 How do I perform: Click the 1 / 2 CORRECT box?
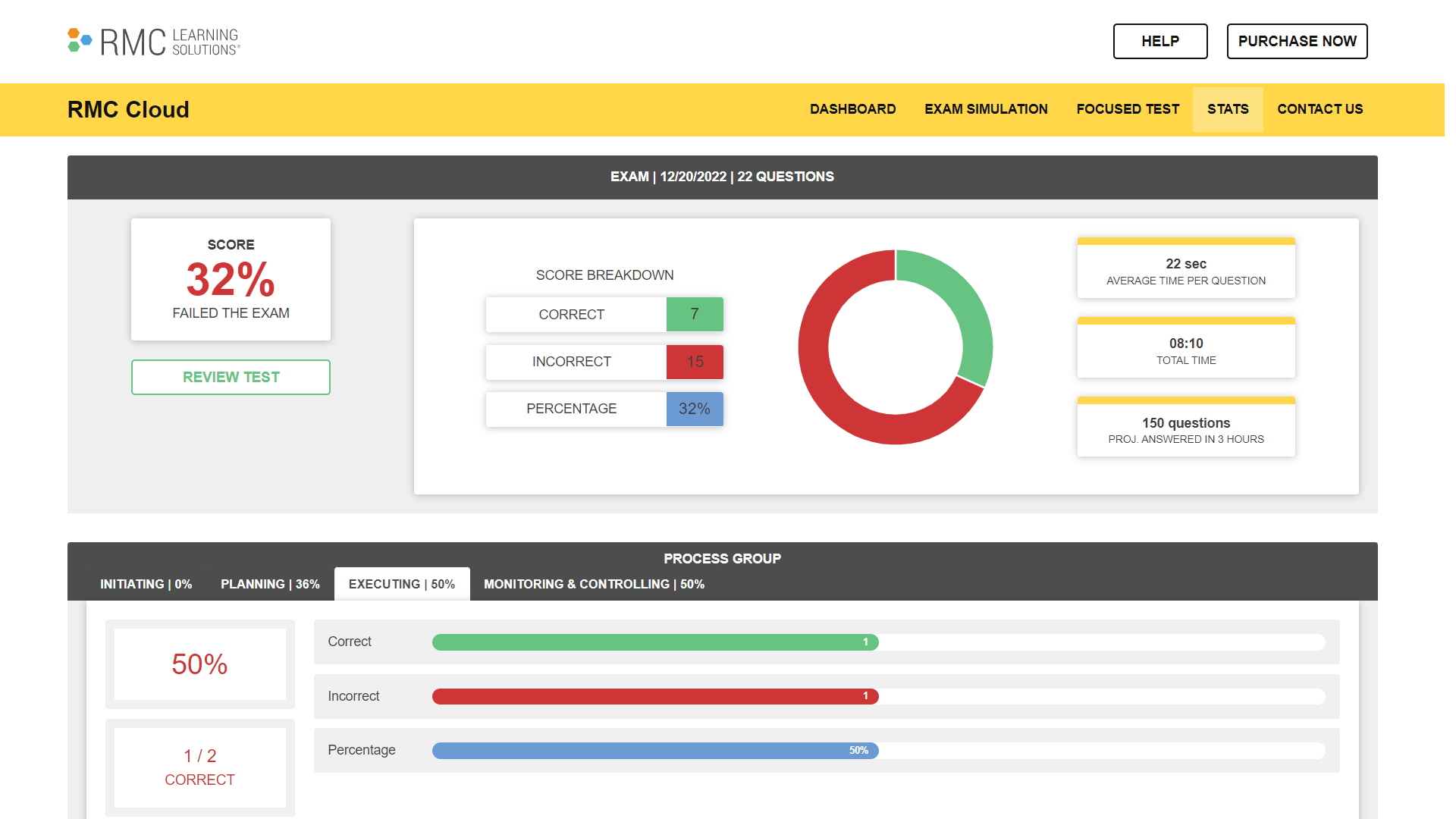tap(199, 767)
